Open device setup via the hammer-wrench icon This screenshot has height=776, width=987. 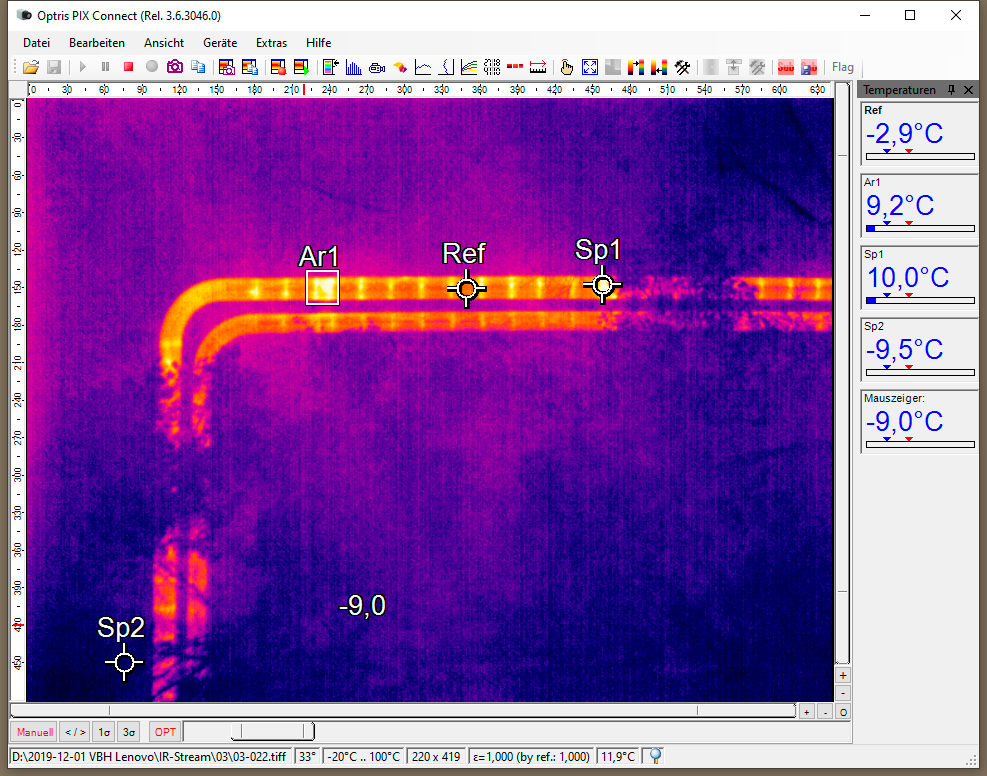coord(682,67)
